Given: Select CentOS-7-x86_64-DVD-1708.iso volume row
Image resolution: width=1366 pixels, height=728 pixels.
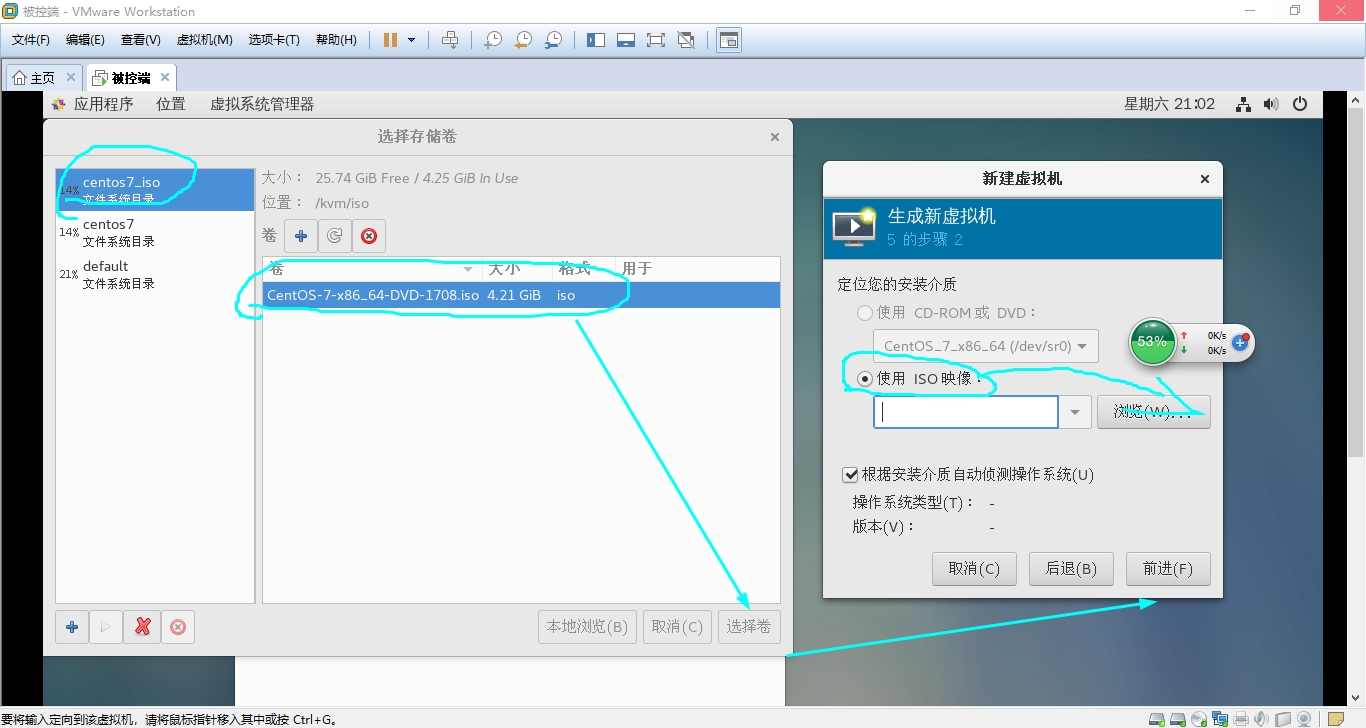Looking at the screenshot, I should pos(521,295).
